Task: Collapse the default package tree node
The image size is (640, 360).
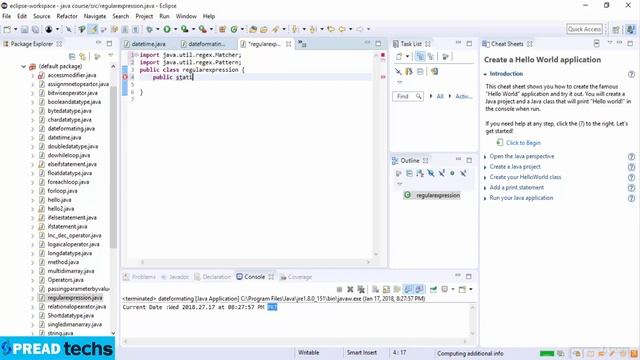Action: [x=24, y=67]
